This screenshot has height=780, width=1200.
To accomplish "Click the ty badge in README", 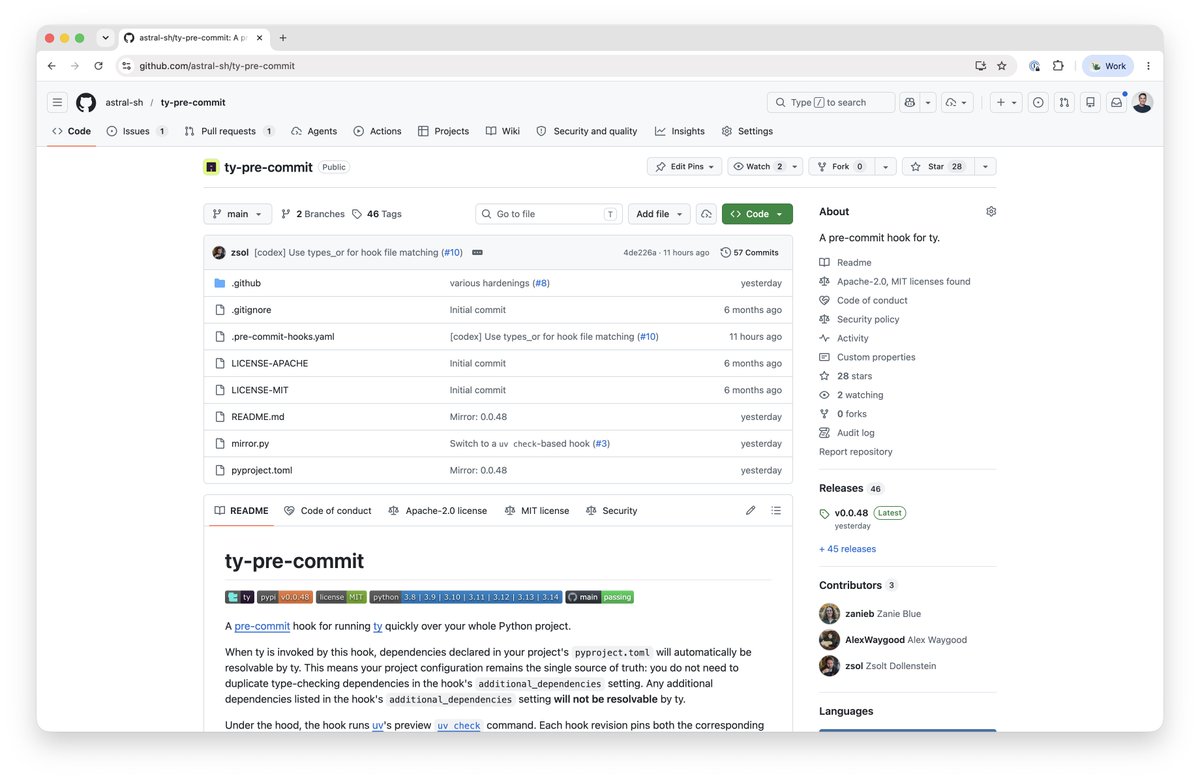I will 239,597.
